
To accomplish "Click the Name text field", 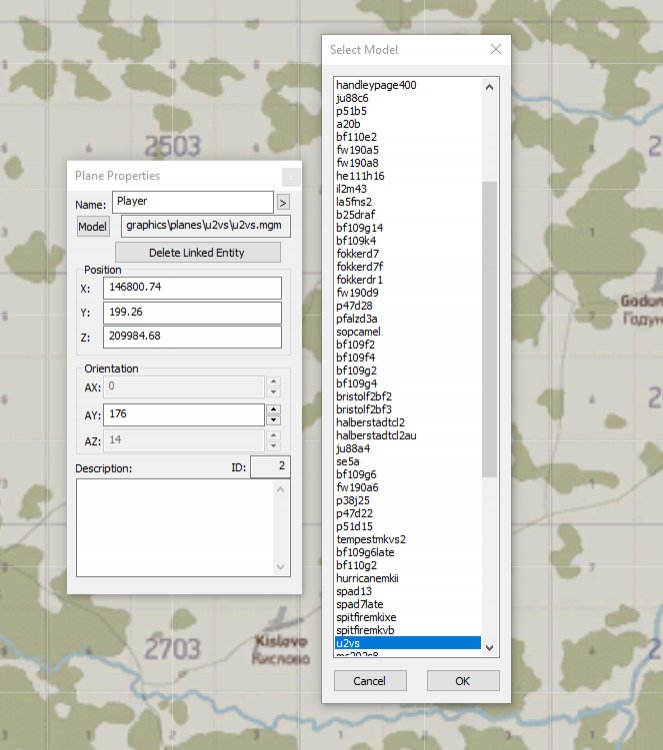I will click(192, 202).
